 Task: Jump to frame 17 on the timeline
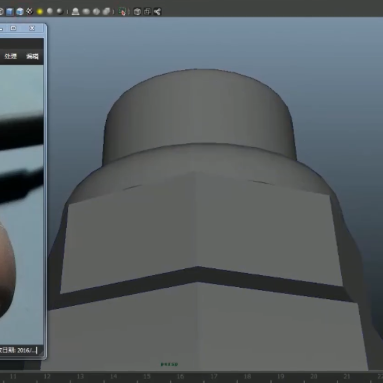(x=214, y=376)
